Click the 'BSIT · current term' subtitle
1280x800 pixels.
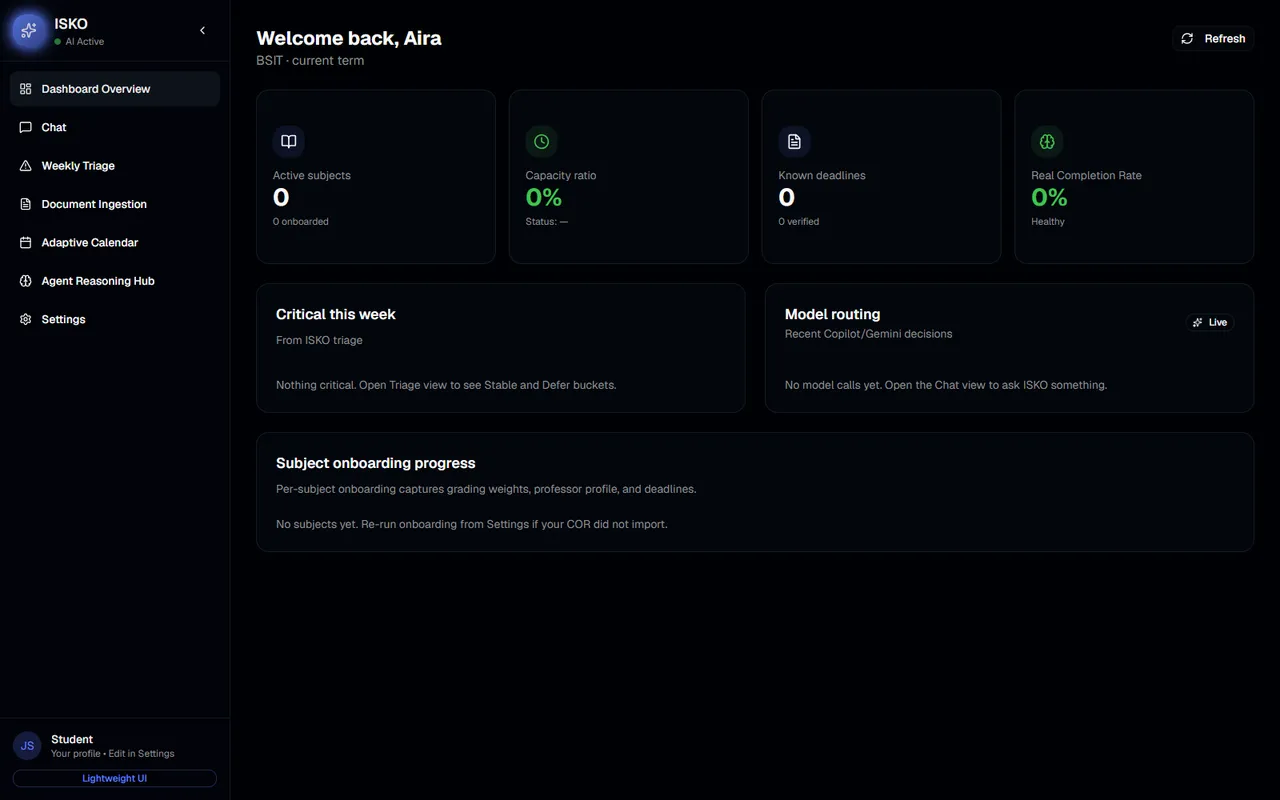point(310,61)
